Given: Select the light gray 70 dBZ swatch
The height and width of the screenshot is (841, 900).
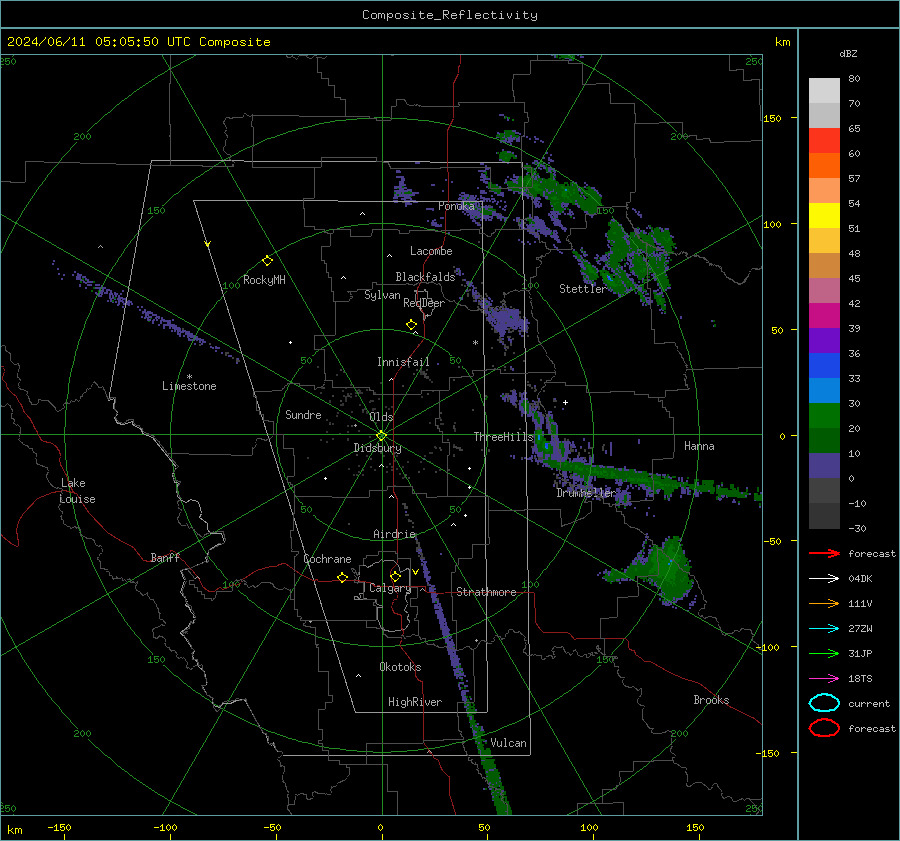Looking at the screenshot, I should [x=824, y=90].
